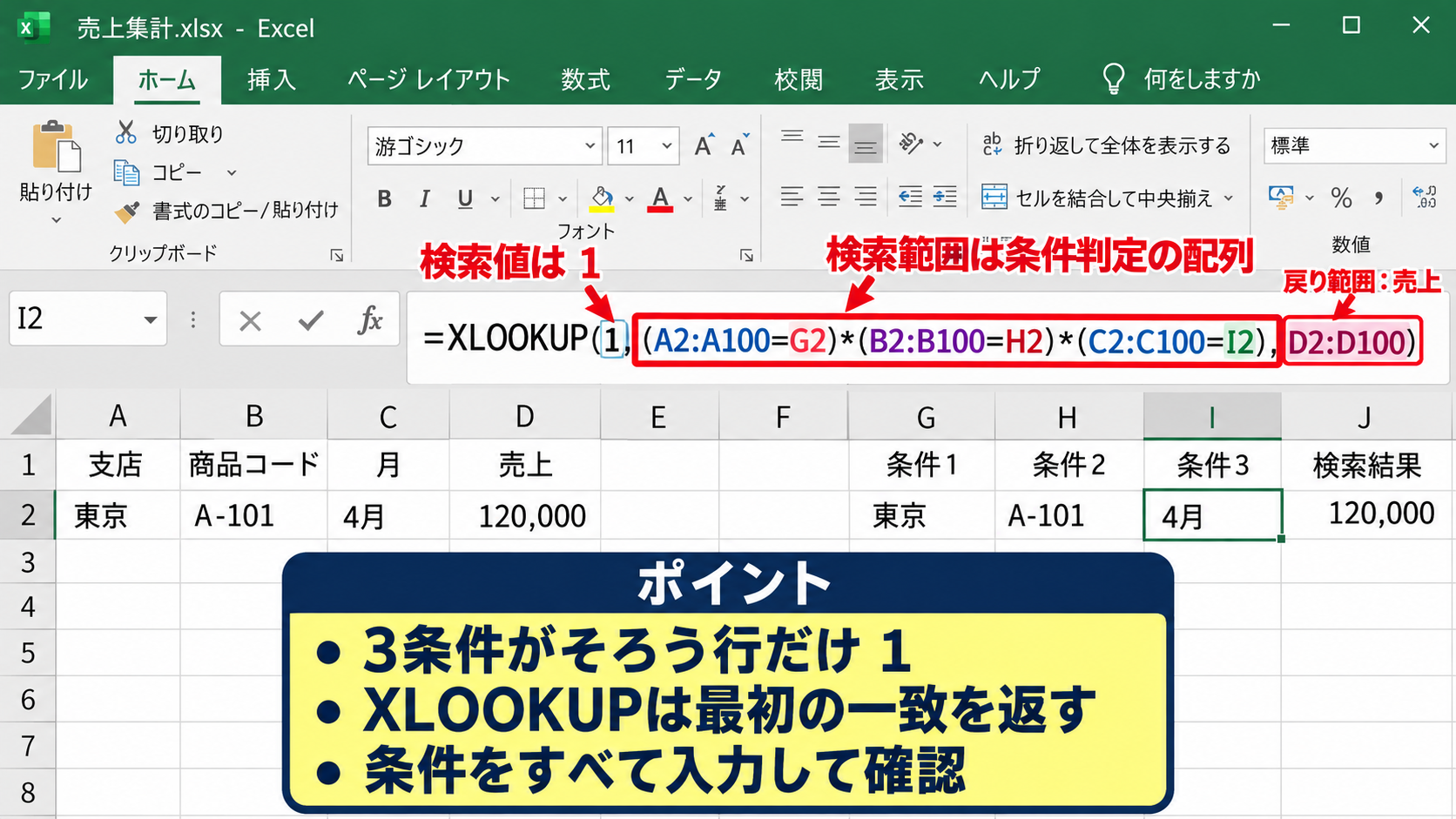Click the increase decimal places icon
This screenshot has width=1456, height=819.
point(1425,198)
